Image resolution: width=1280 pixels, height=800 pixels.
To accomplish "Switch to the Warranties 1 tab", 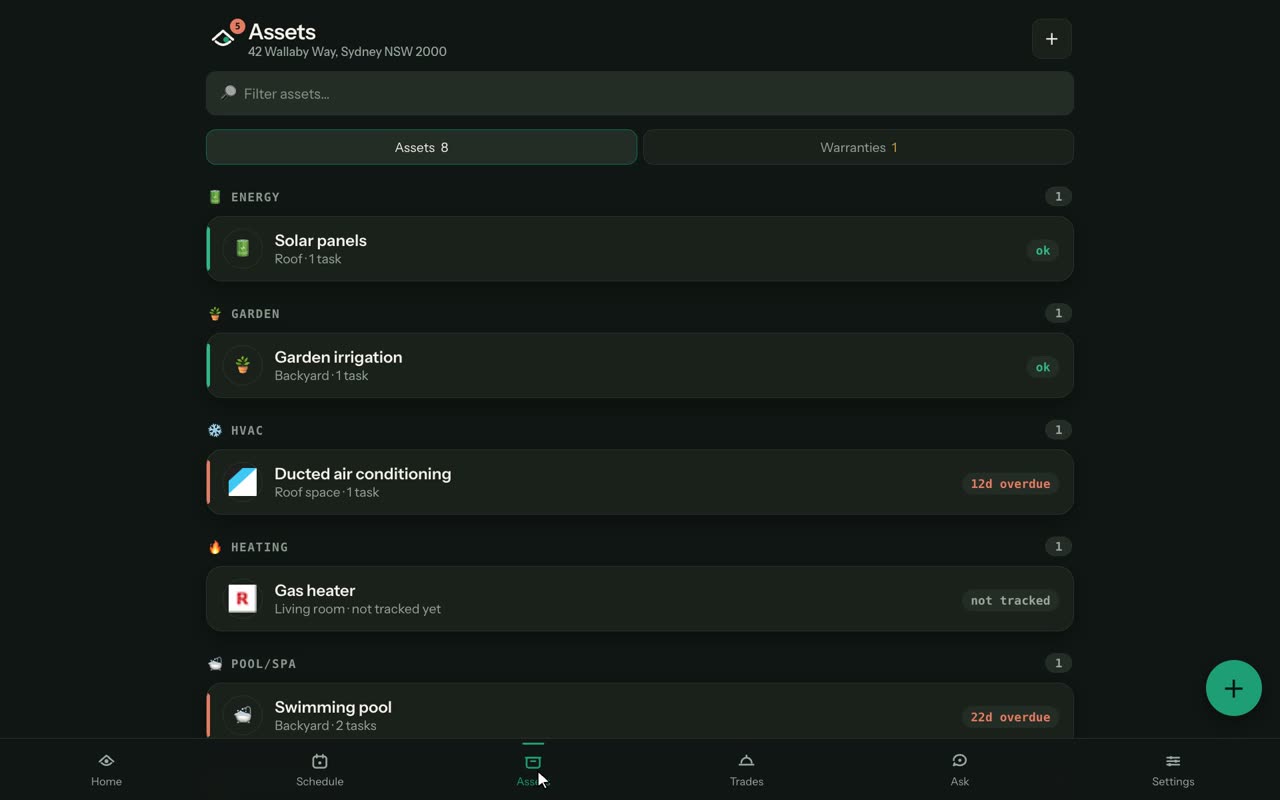I will [x=858, y=147].
